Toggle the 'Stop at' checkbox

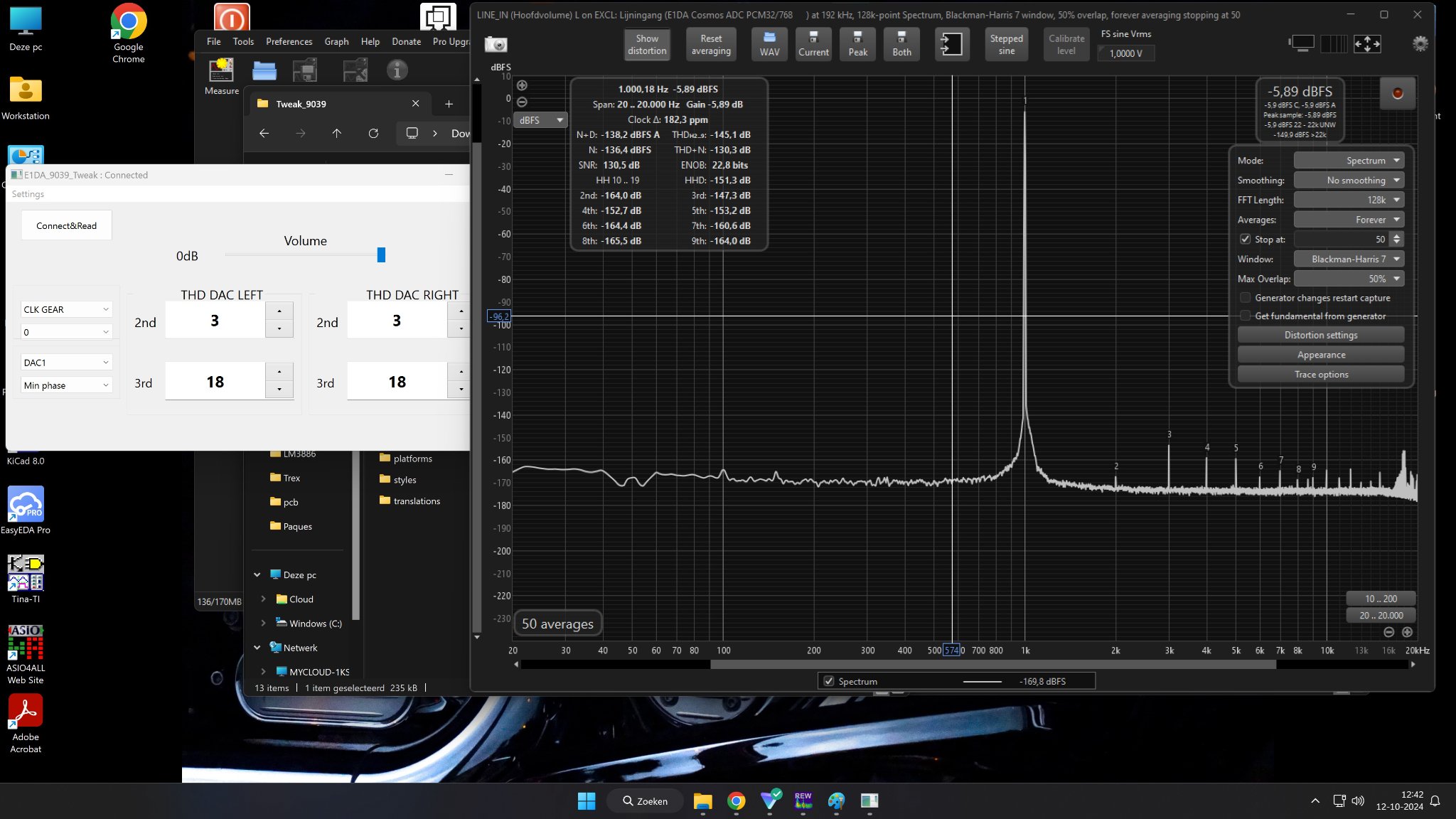tap(1245, 240)
